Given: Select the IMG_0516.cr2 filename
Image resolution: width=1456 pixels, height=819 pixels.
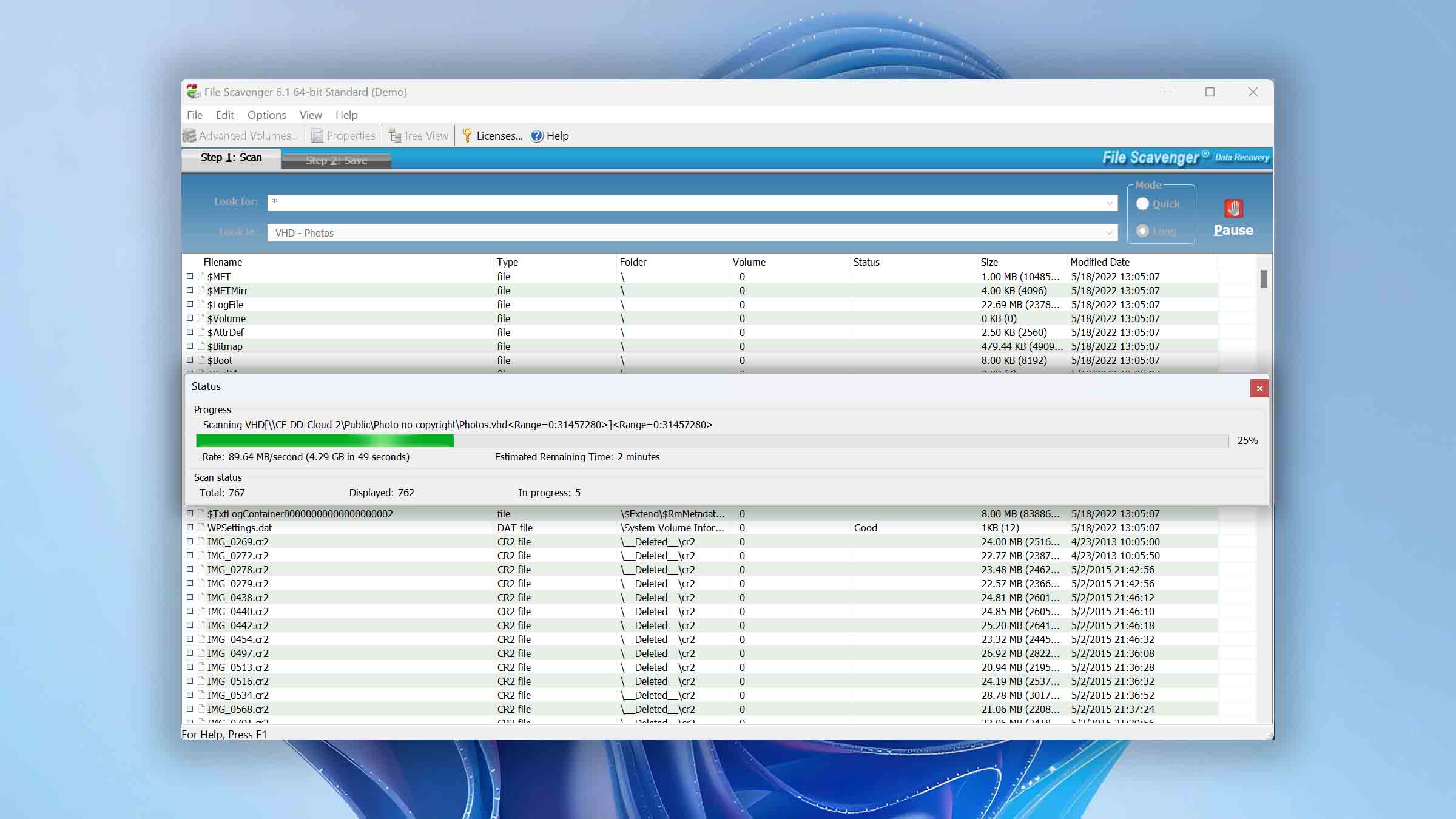Looking at the screenshot, I should [x=238, y=681].
